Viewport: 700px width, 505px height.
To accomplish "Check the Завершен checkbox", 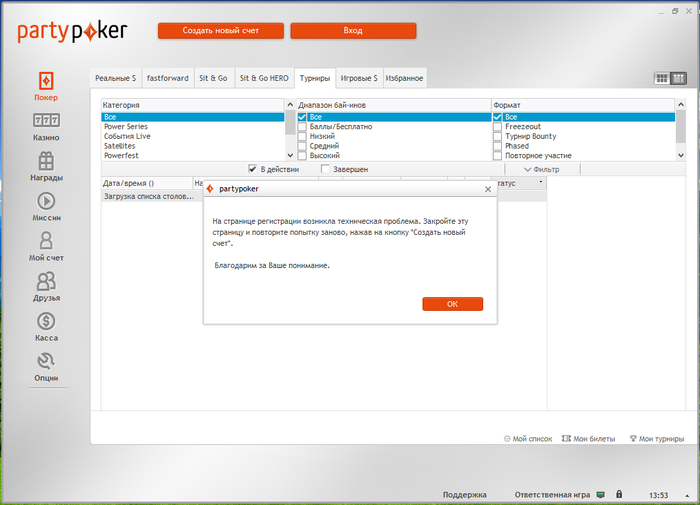I will click(x=325, y=169).
